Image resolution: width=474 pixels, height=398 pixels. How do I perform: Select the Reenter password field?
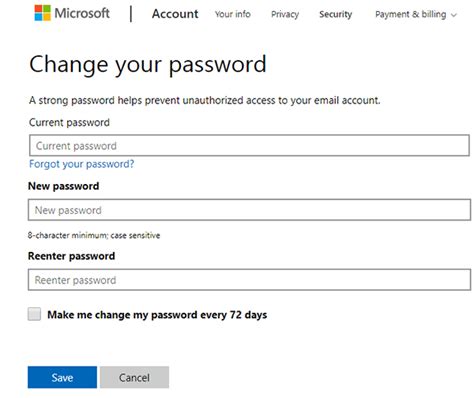coord(249,280)
